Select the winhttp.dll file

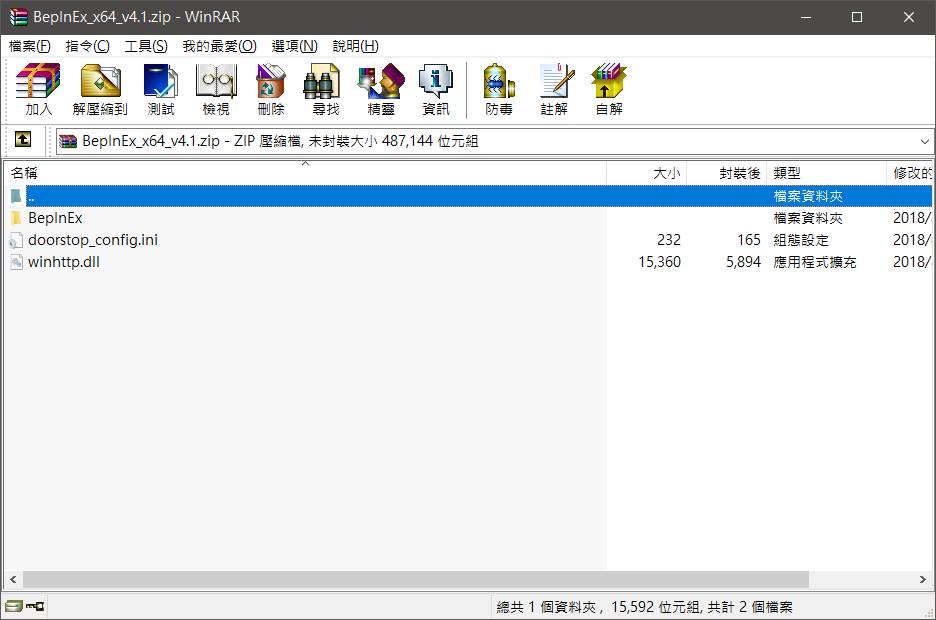tap(63, 262)
